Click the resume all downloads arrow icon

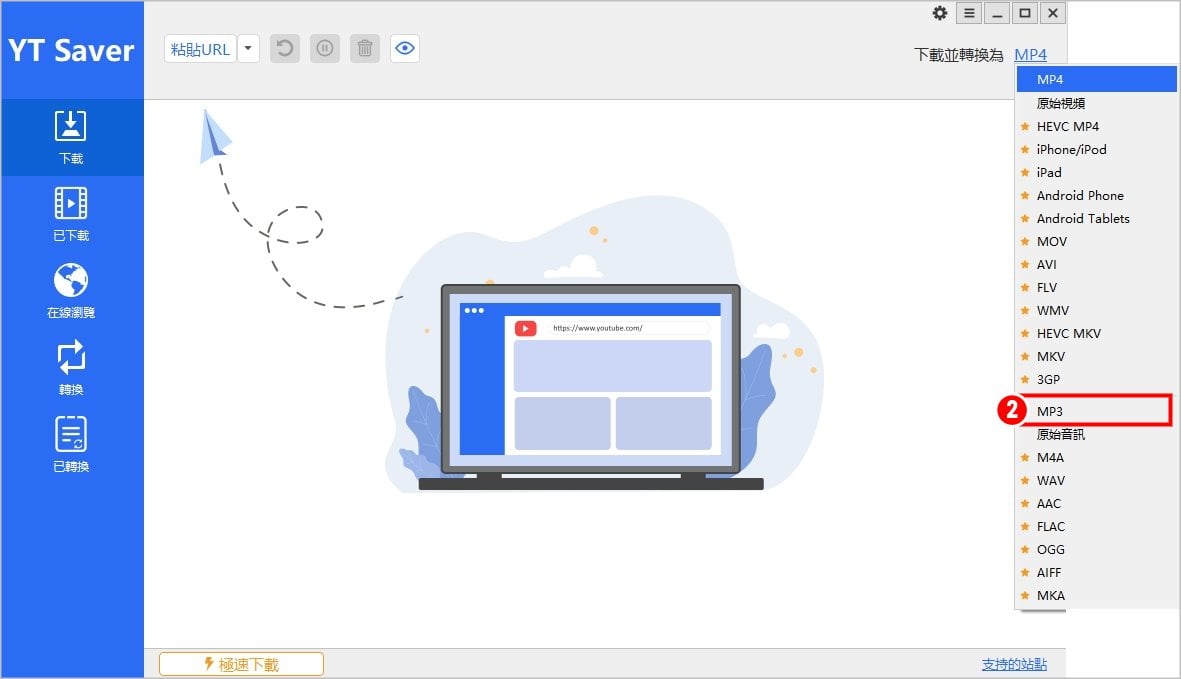tap(285, 49)
